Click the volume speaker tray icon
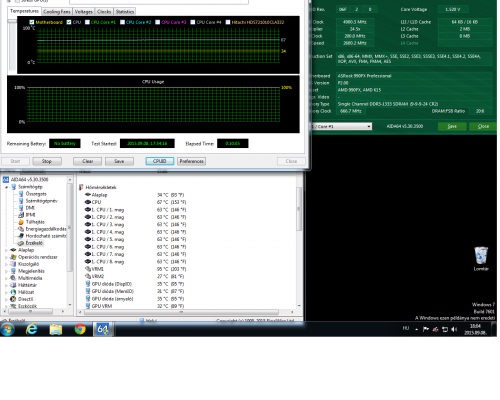The height and width of the screenshot is (400, 500). tap(454, 329)
